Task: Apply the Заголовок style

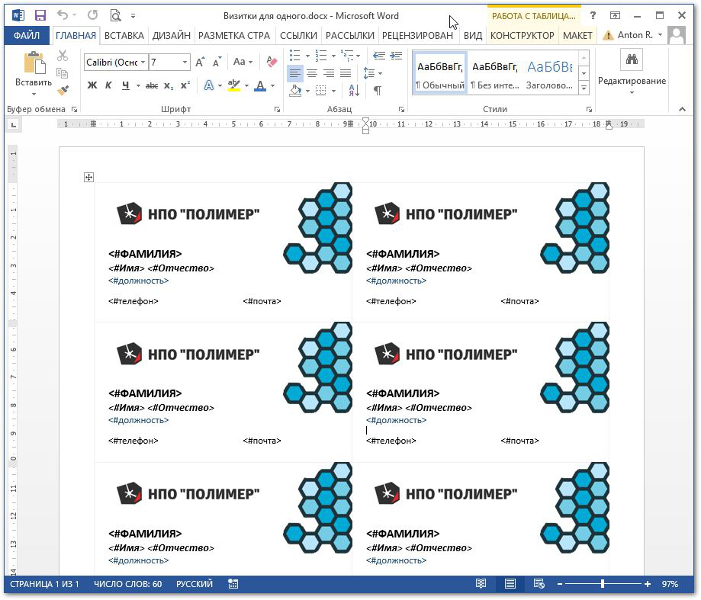Action: pyautogui.click(x=549, y=73)
